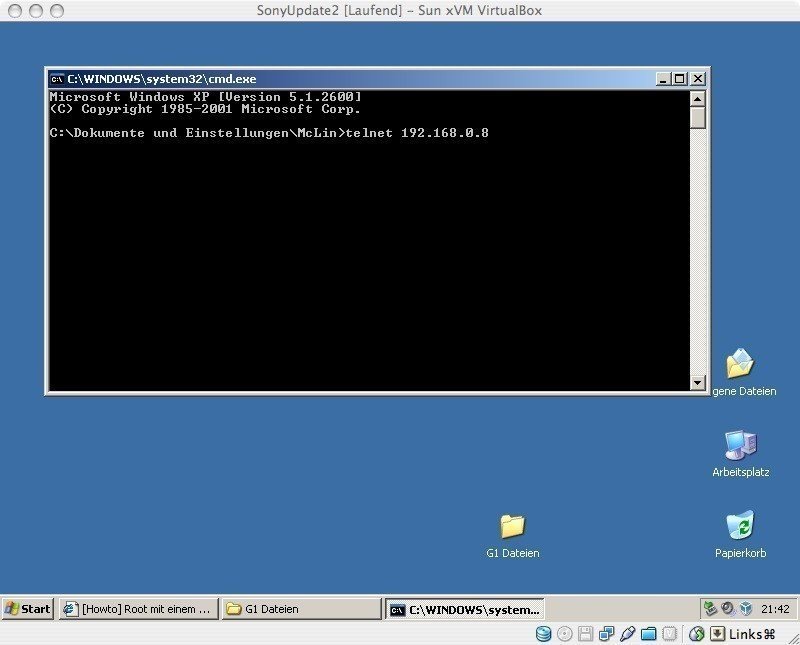The image size is (800, 645).
Task: Click the yellow minimize button of VirtualBox window
Action: 36,11
